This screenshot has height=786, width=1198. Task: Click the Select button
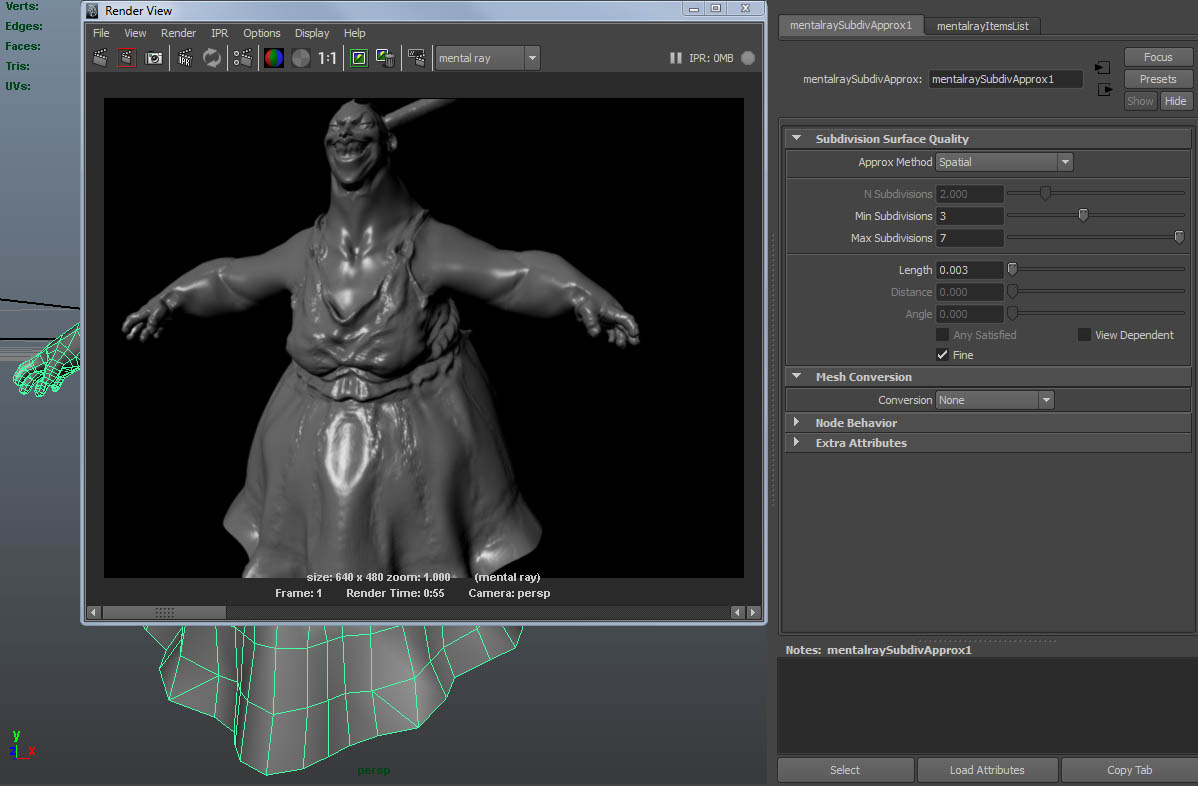[845, 770]
